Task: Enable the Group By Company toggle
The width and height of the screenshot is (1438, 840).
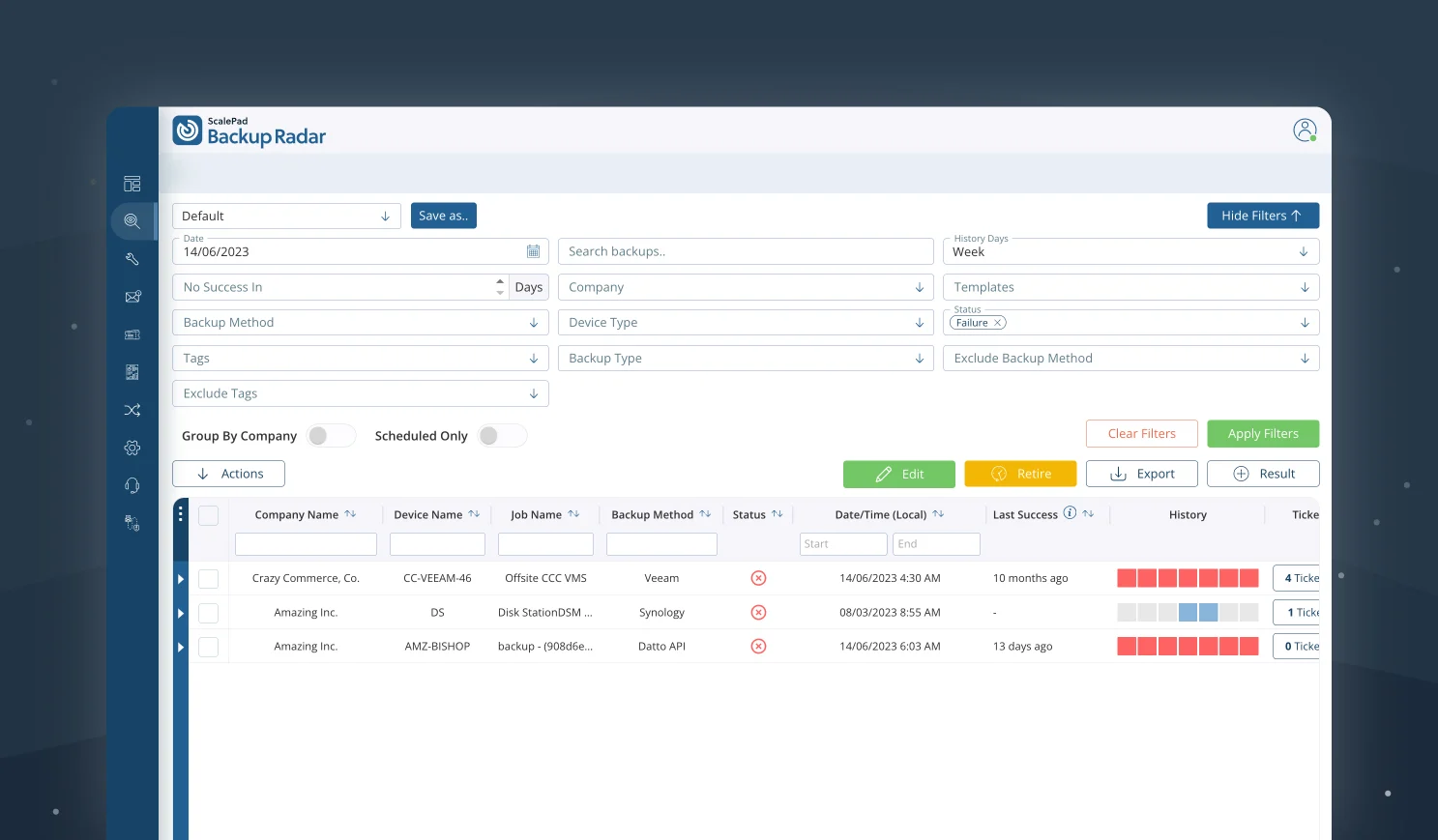Action: [x=331, y=435]
